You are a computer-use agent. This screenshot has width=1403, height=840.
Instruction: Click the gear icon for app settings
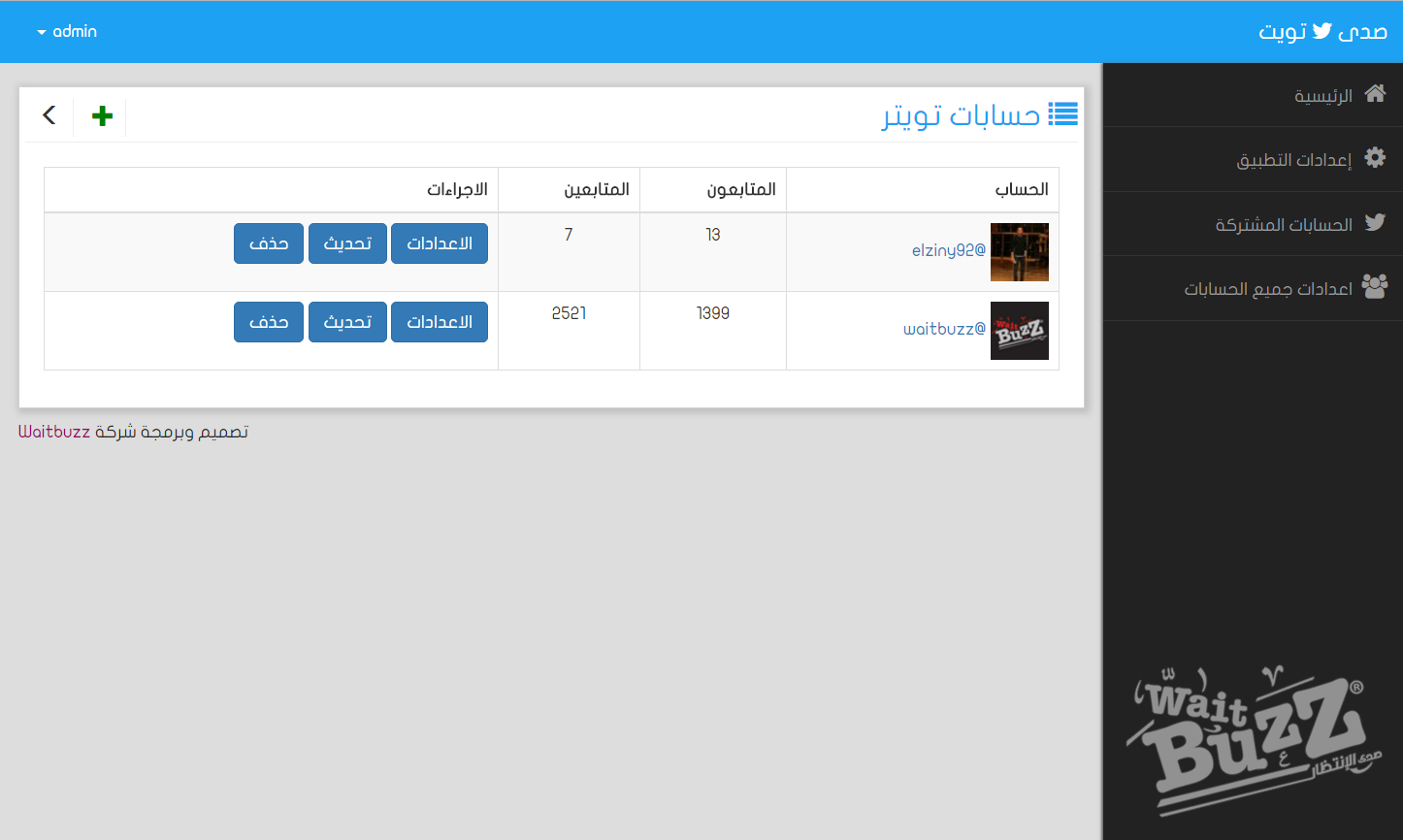(1375, 157)
